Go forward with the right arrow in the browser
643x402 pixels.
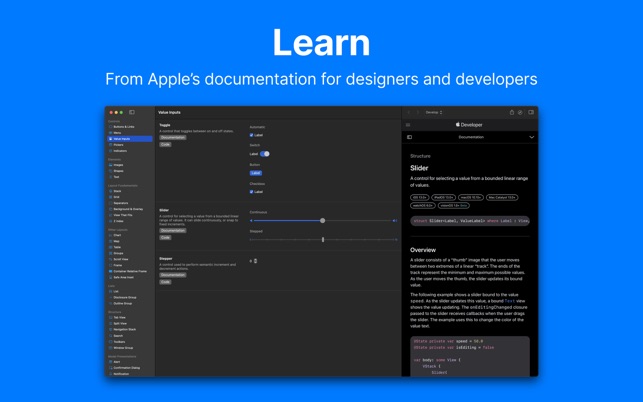417,112
